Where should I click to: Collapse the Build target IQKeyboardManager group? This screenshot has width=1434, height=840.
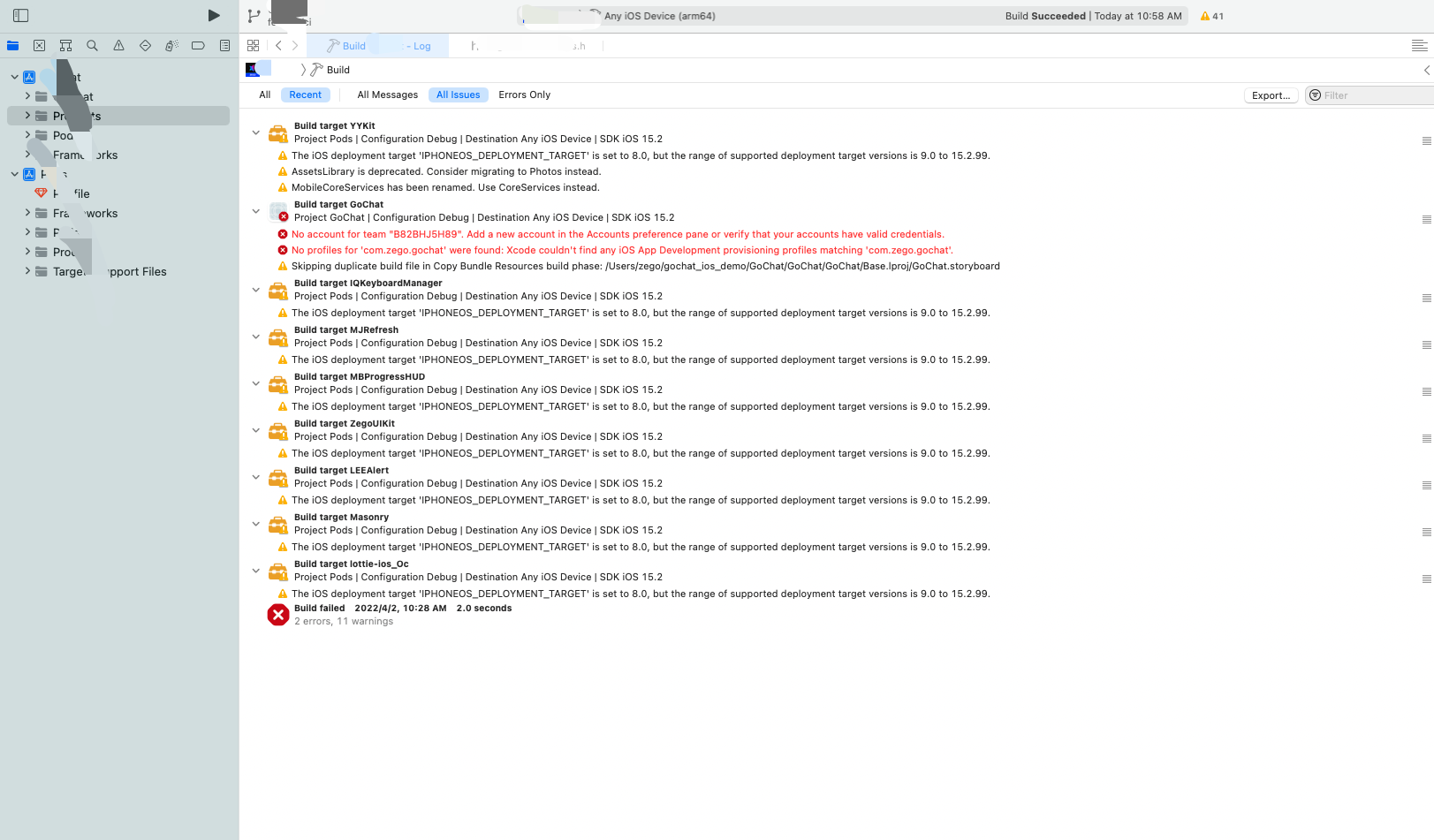[x=256, y=290]
